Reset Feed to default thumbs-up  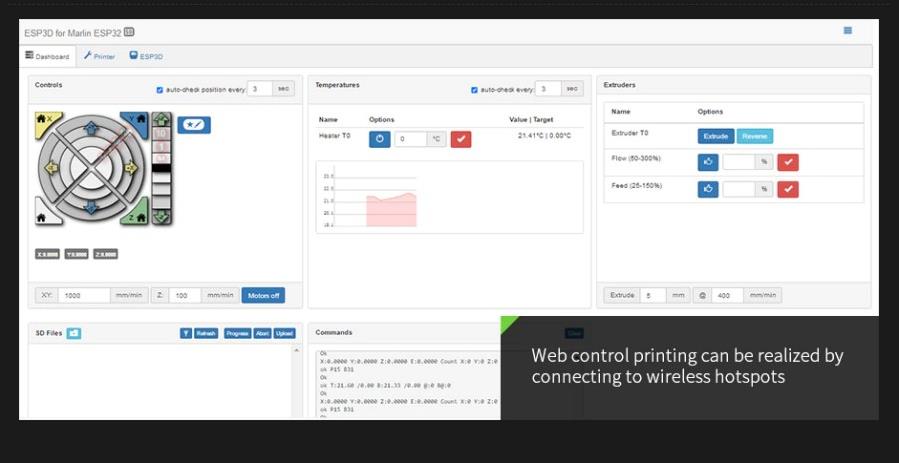pos(708,189)
